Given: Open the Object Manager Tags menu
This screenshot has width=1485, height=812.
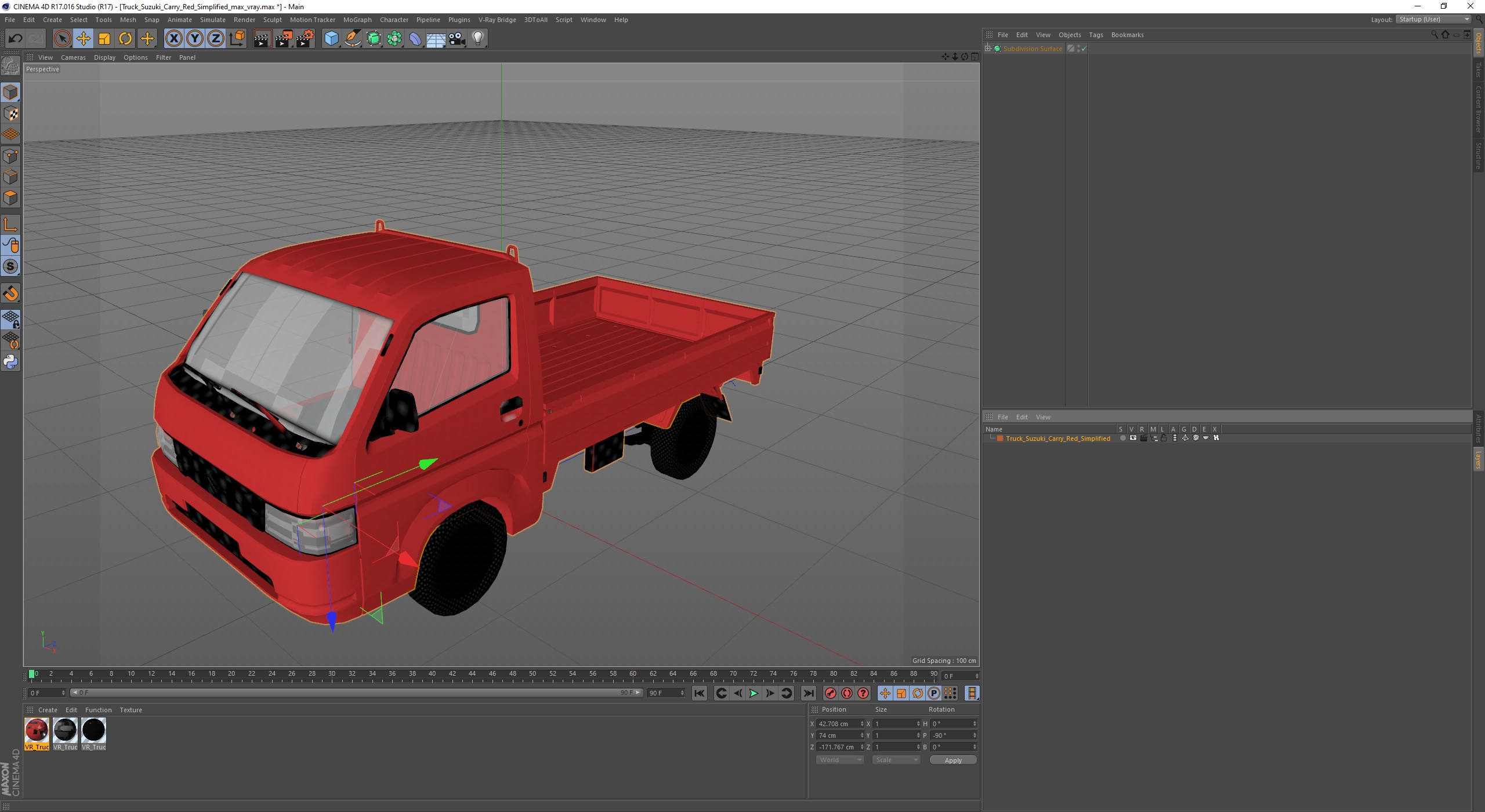Looking at the screenshot, I should [1096, 35].
